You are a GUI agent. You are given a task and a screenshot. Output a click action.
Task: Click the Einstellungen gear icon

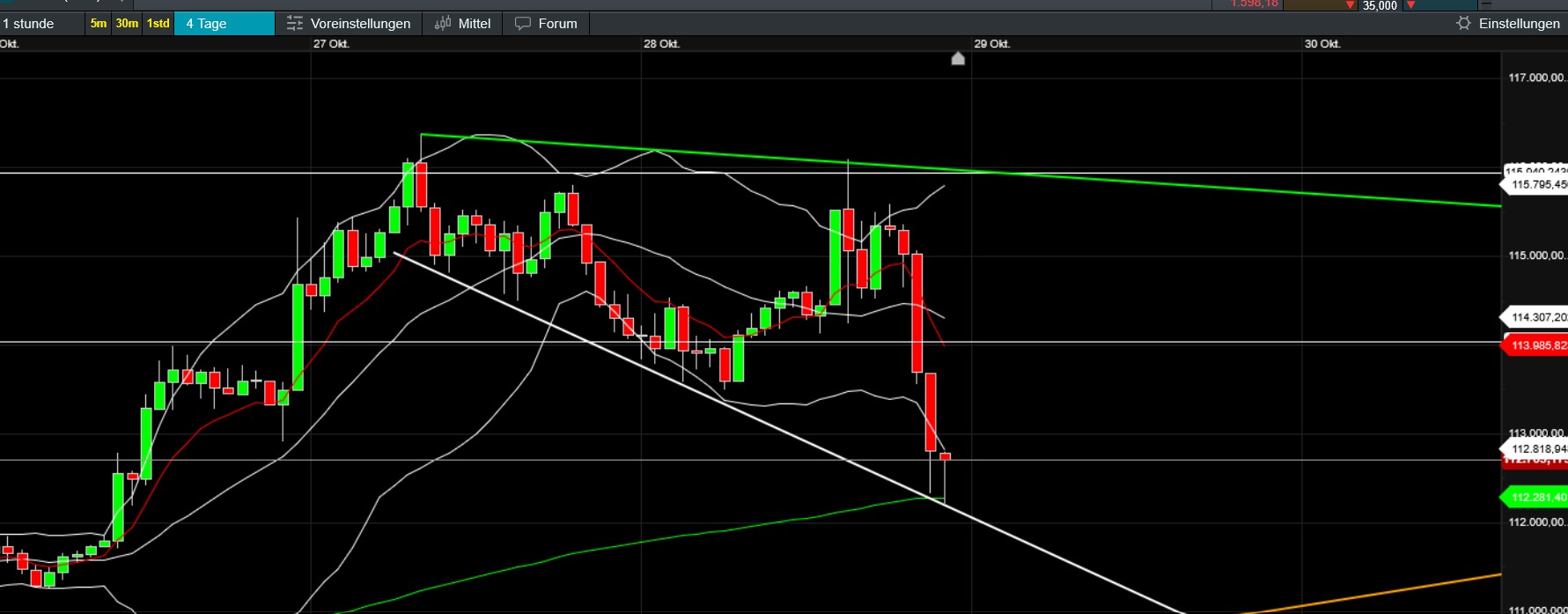coord(1463,24)
